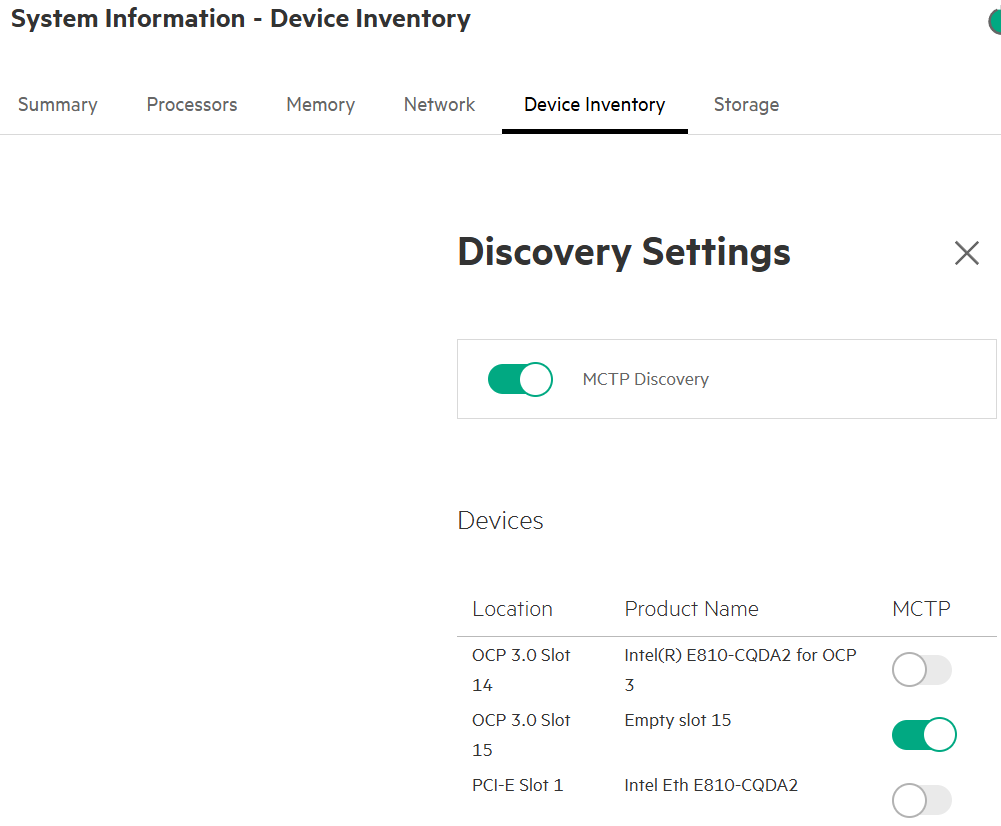Enable MCTP Discovery
Image resolution: width=1001 pixels, height=826 pixels.
coord(519,379)
